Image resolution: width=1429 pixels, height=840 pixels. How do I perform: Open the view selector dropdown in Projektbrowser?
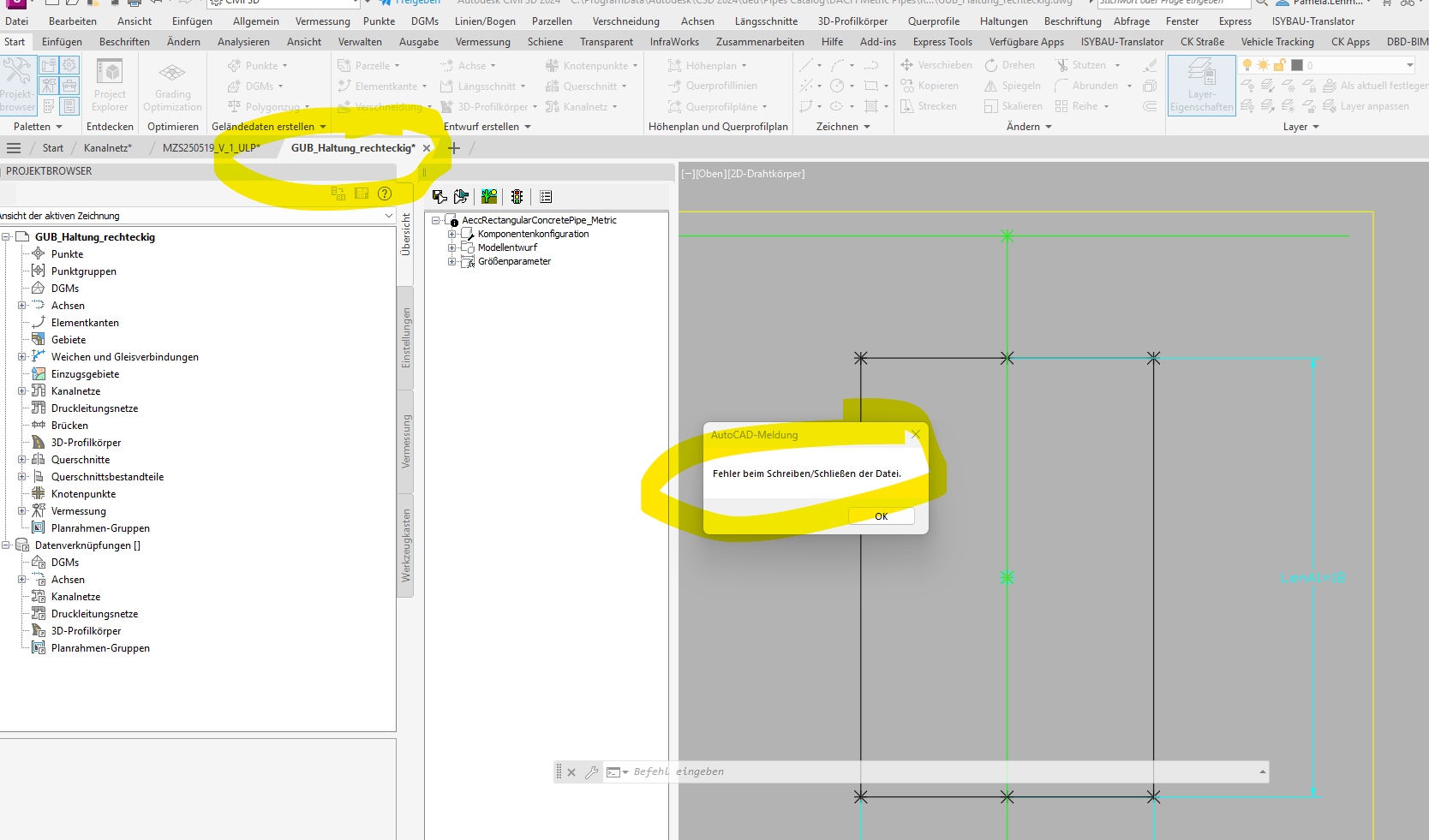389,216
